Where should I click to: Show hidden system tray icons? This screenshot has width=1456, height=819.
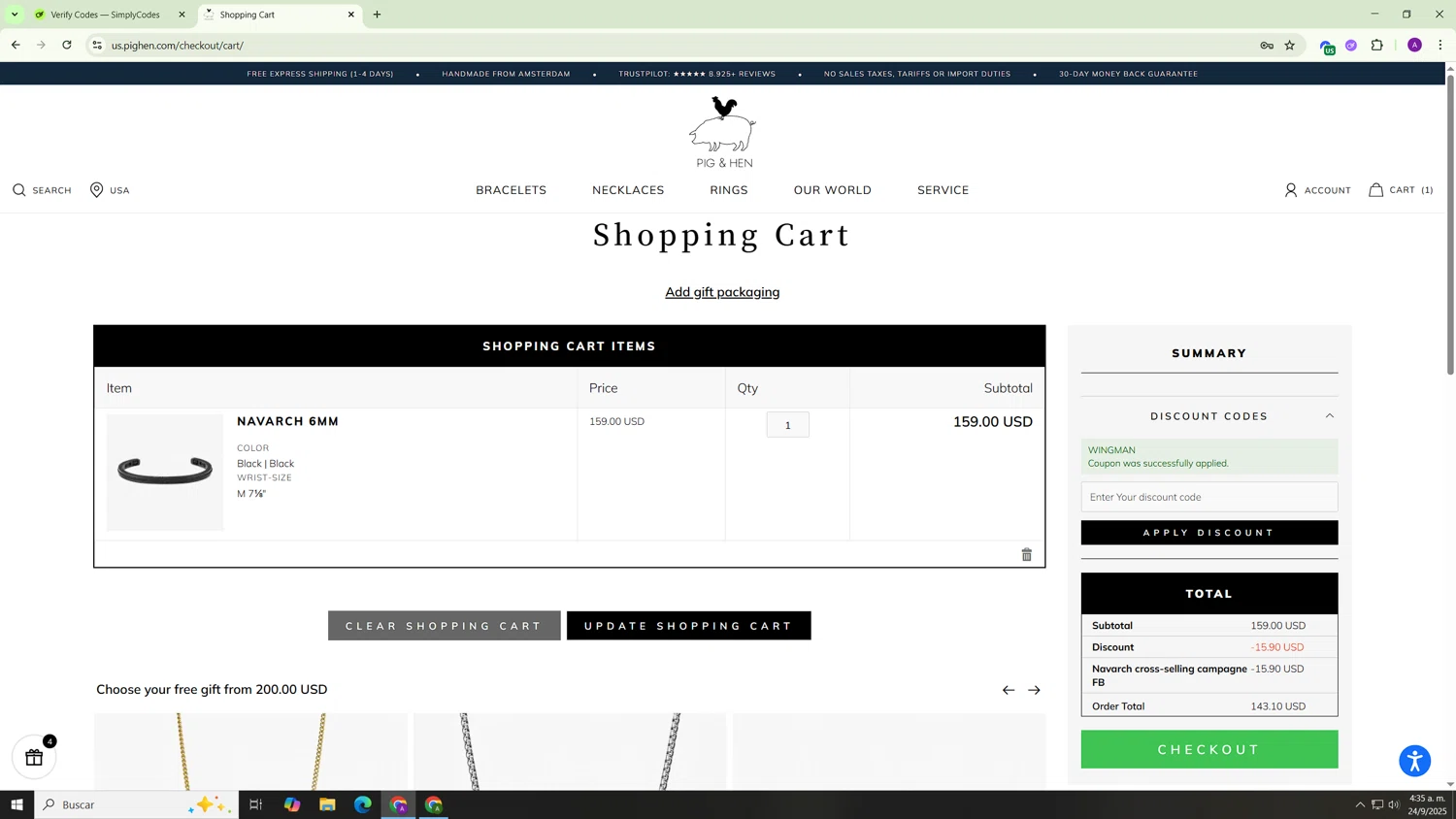click(1360, 804)
